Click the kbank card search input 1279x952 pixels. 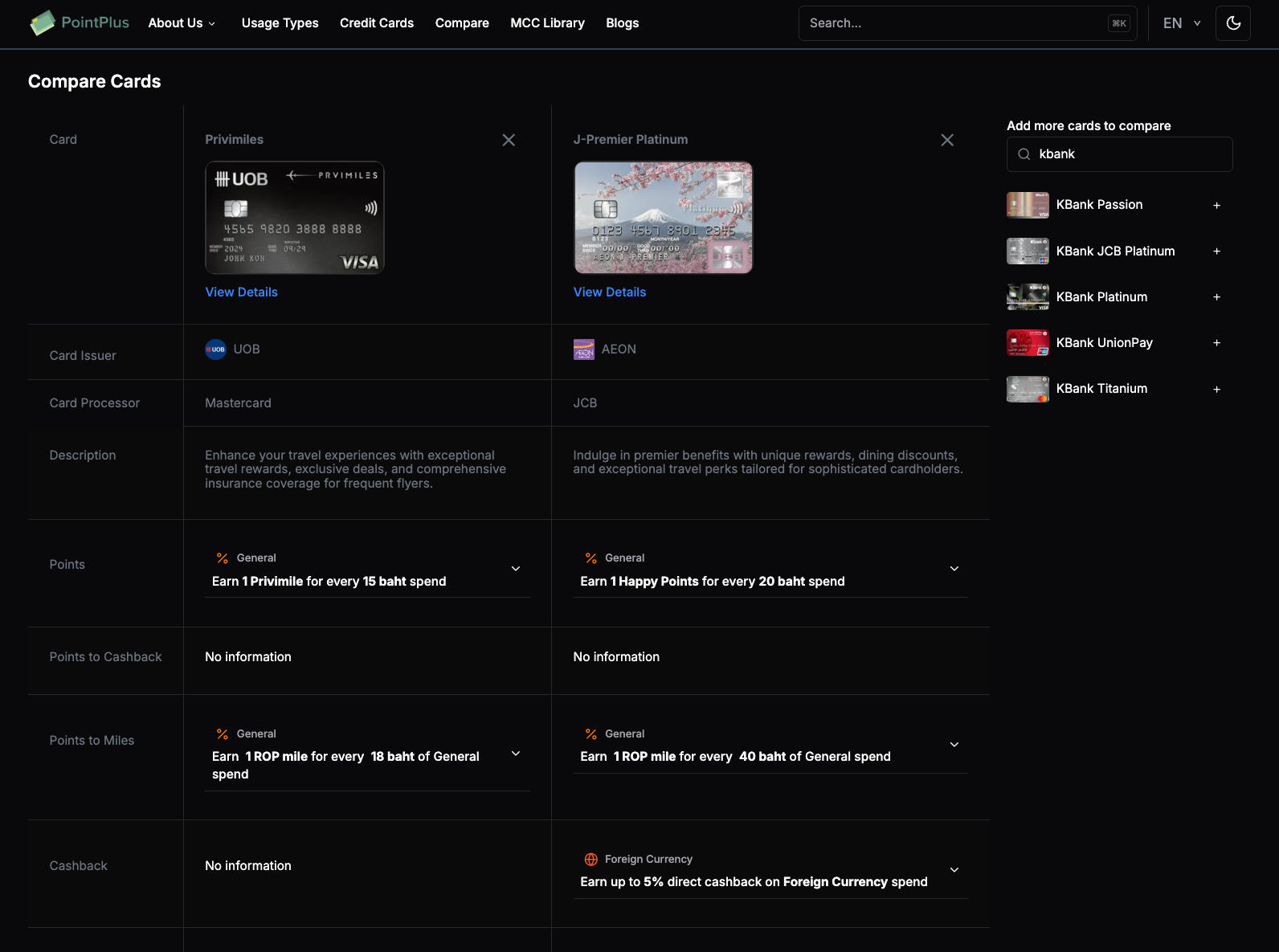1119,154
